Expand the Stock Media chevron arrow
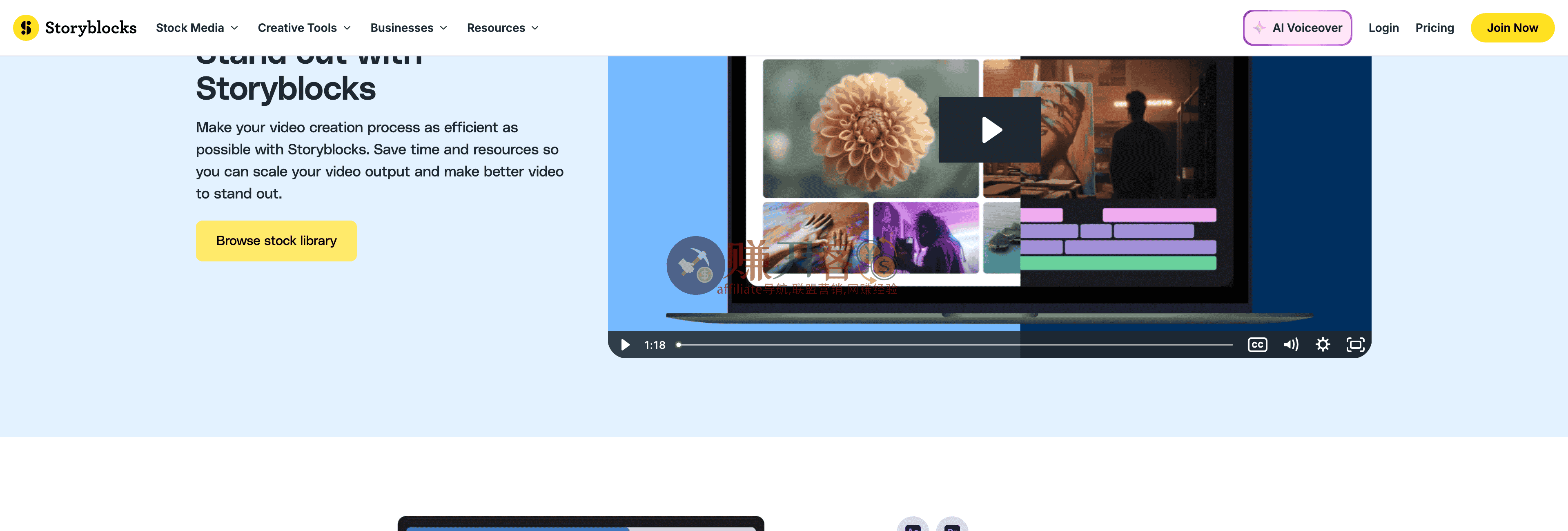Image resolution: width=1568 pixels, height=531 pixels. [x=234, y=28]
